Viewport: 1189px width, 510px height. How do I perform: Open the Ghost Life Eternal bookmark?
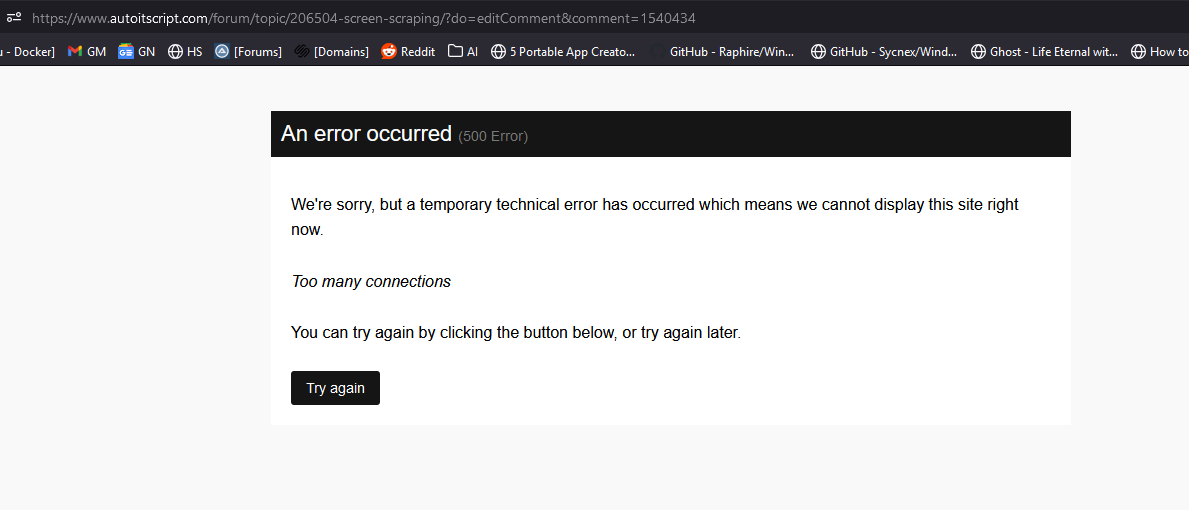1044,52
